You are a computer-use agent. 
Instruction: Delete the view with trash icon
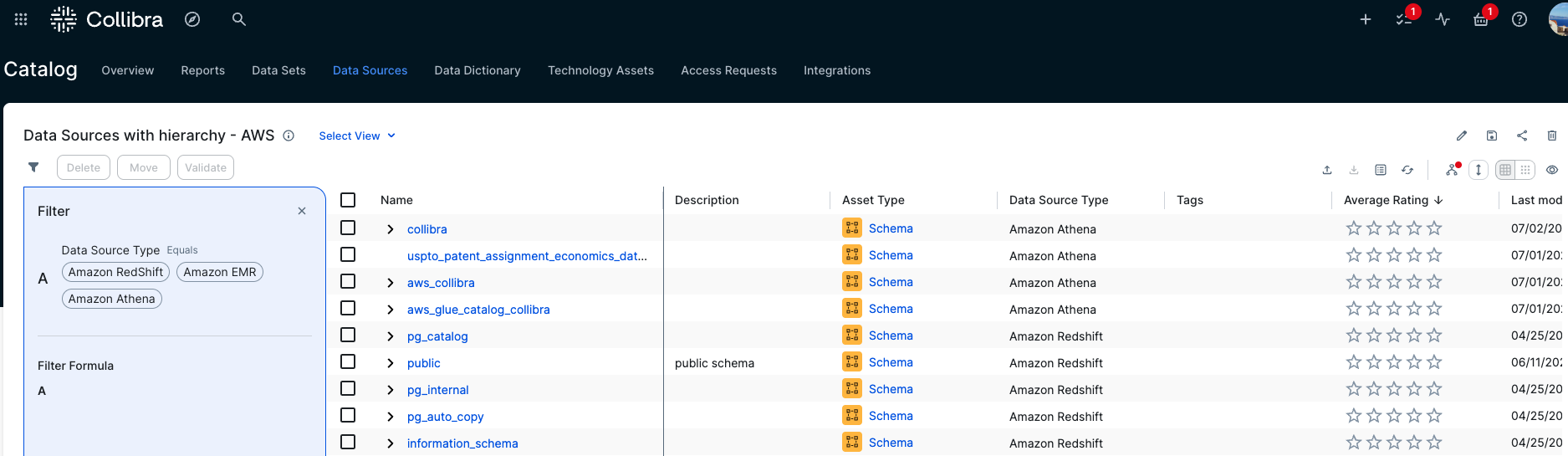click(x=1552, y=136)
